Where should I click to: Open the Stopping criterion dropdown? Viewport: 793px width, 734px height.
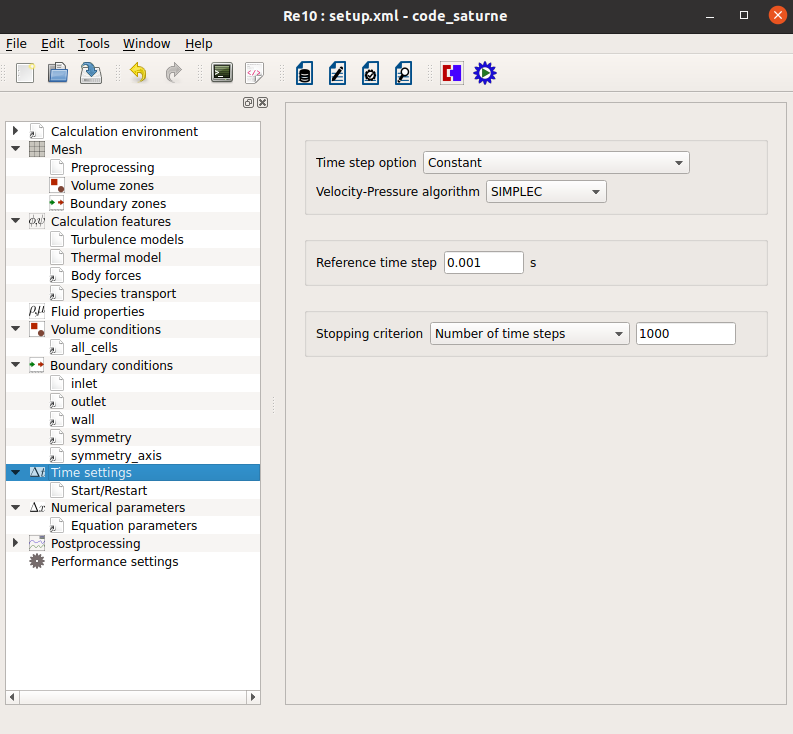[529, 334]
